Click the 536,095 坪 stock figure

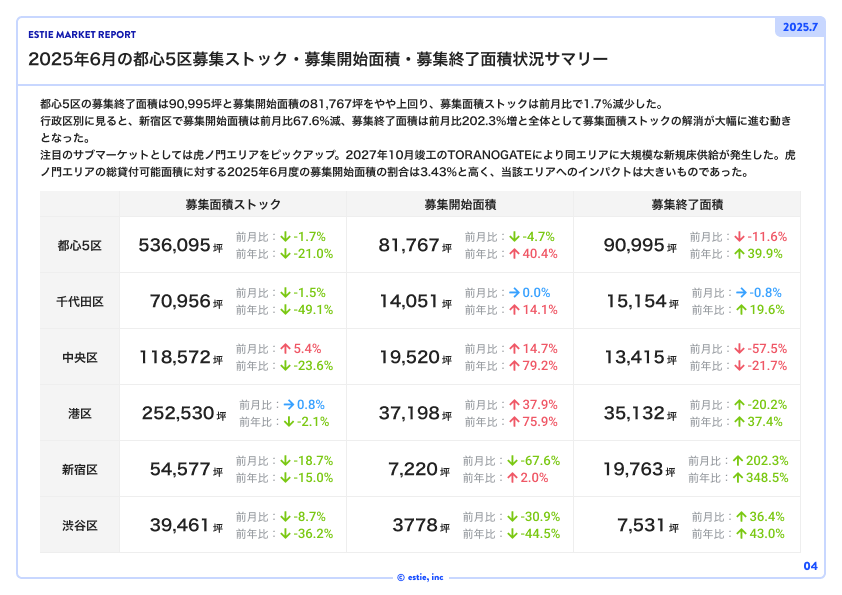pyautogui.click(x=180, y=245)
